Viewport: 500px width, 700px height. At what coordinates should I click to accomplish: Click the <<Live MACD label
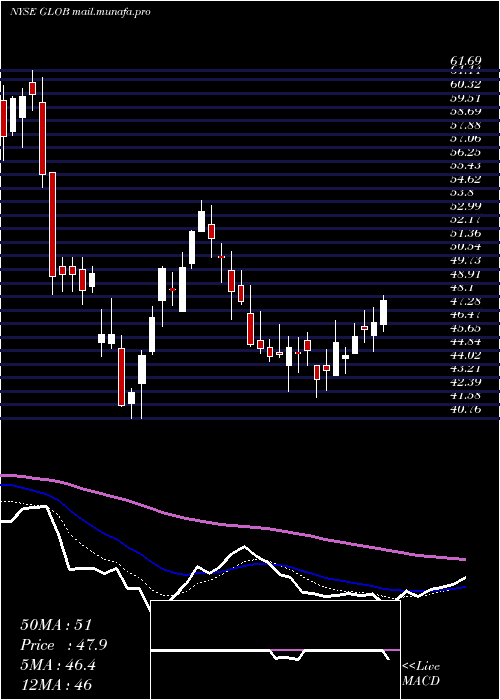pos(421,673)
